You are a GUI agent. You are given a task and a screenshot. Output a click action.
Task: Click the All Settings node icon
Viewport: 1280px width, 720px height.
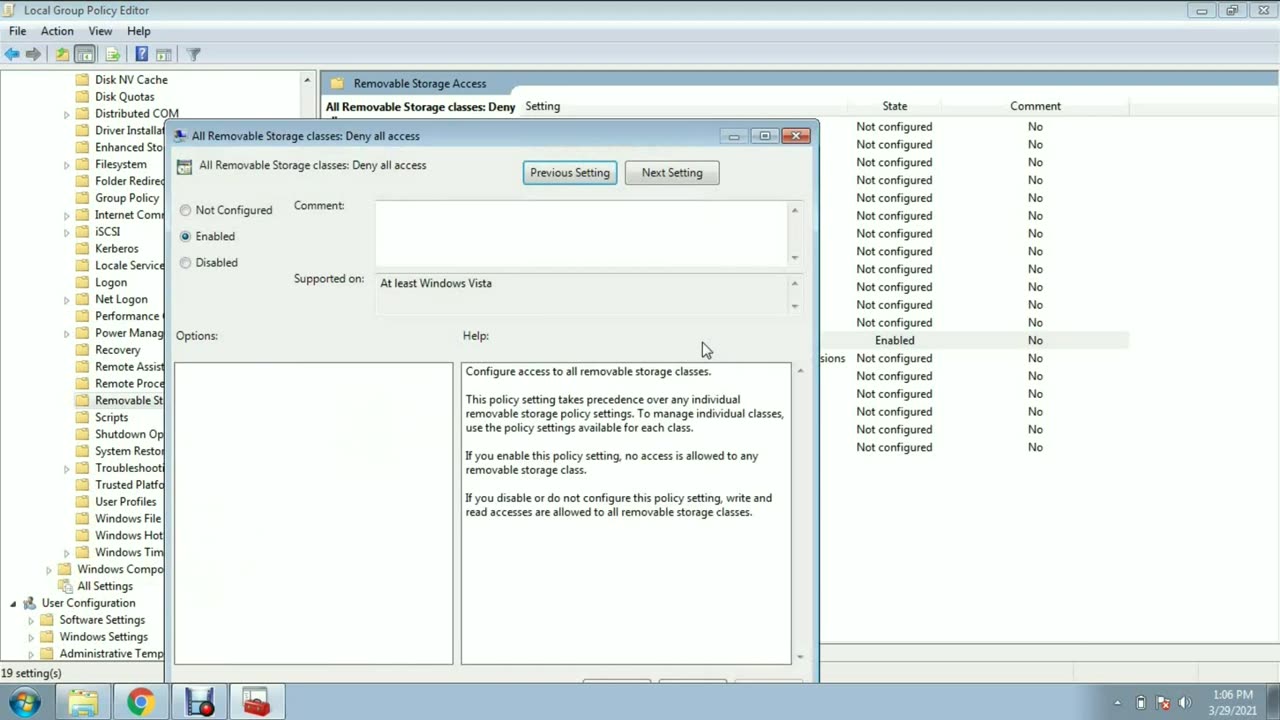(x=66, y=586)
